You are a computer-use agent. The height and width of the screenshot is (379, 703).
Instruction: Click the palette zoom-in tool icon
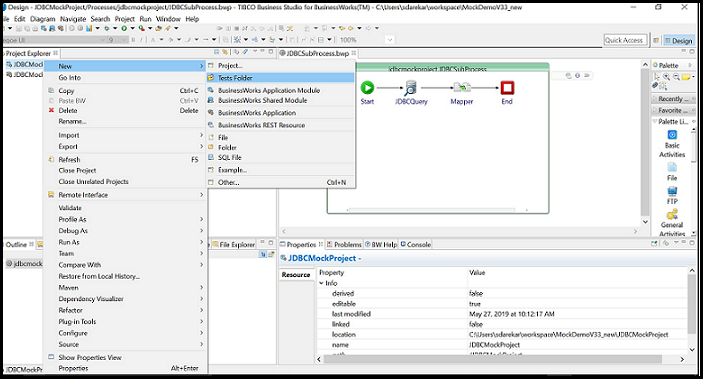pyautogui.click(x=666, y=77)
